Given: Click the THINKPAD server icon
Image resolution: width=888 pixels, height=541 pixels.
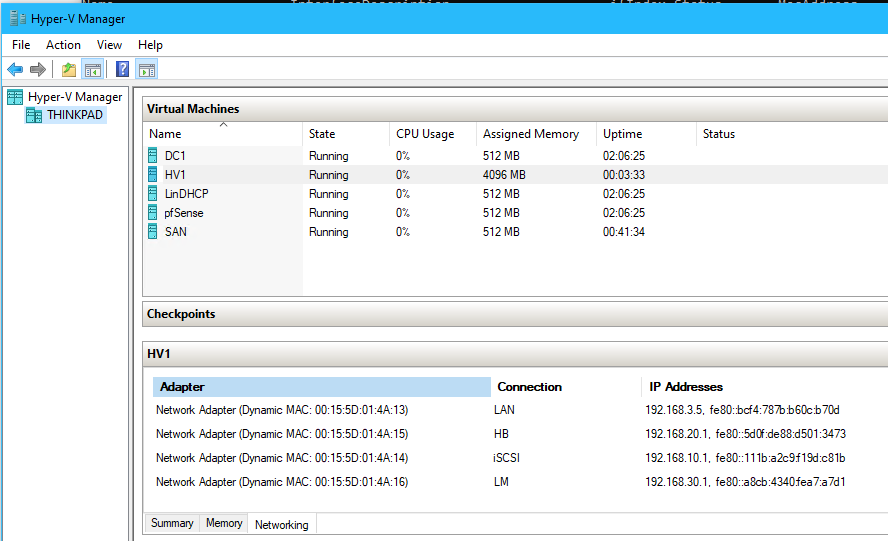Looking at the screenshot, I should [34, 116].
